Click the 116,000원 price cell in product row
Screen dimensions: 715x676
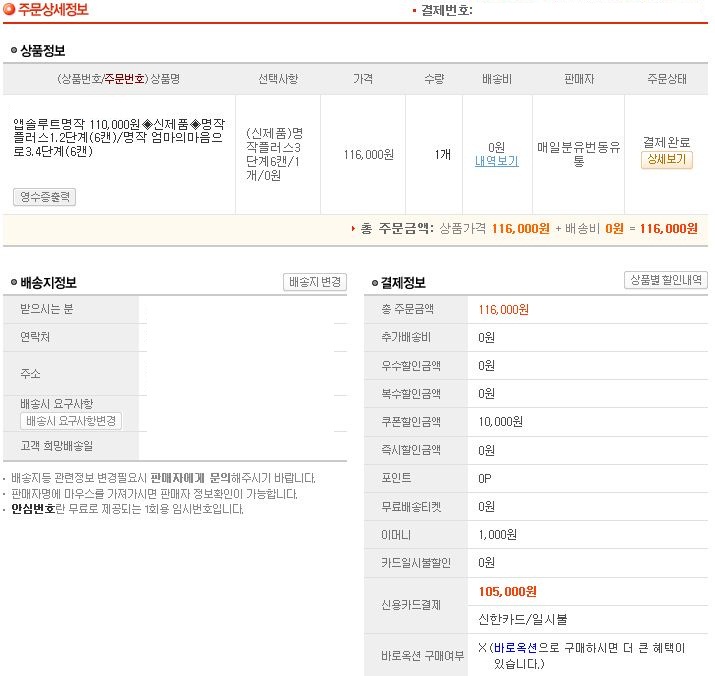pyautogui.click(x=368, y=155)
